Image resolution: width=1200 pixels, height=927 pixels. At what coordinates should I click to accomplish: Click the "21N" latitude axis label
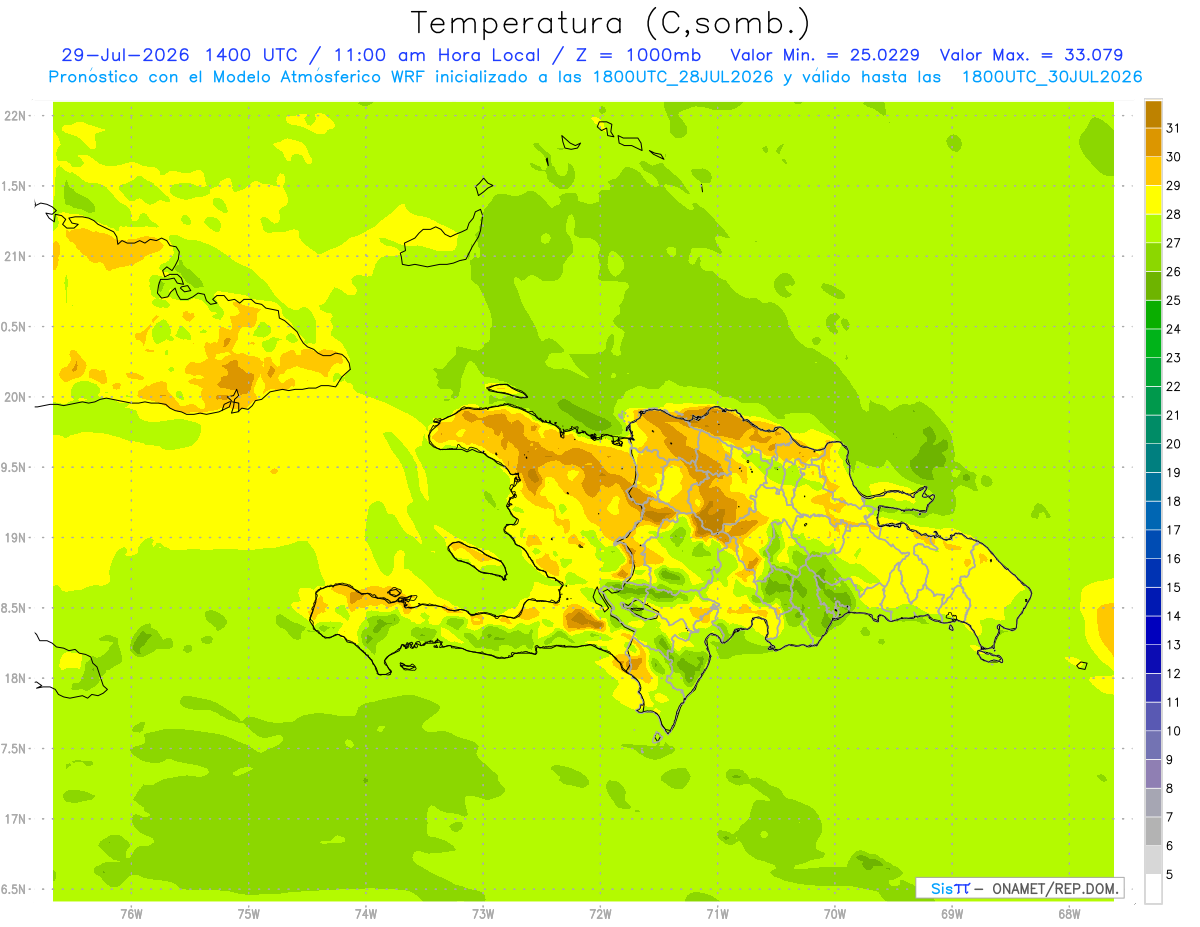click(x=15, y=257)
